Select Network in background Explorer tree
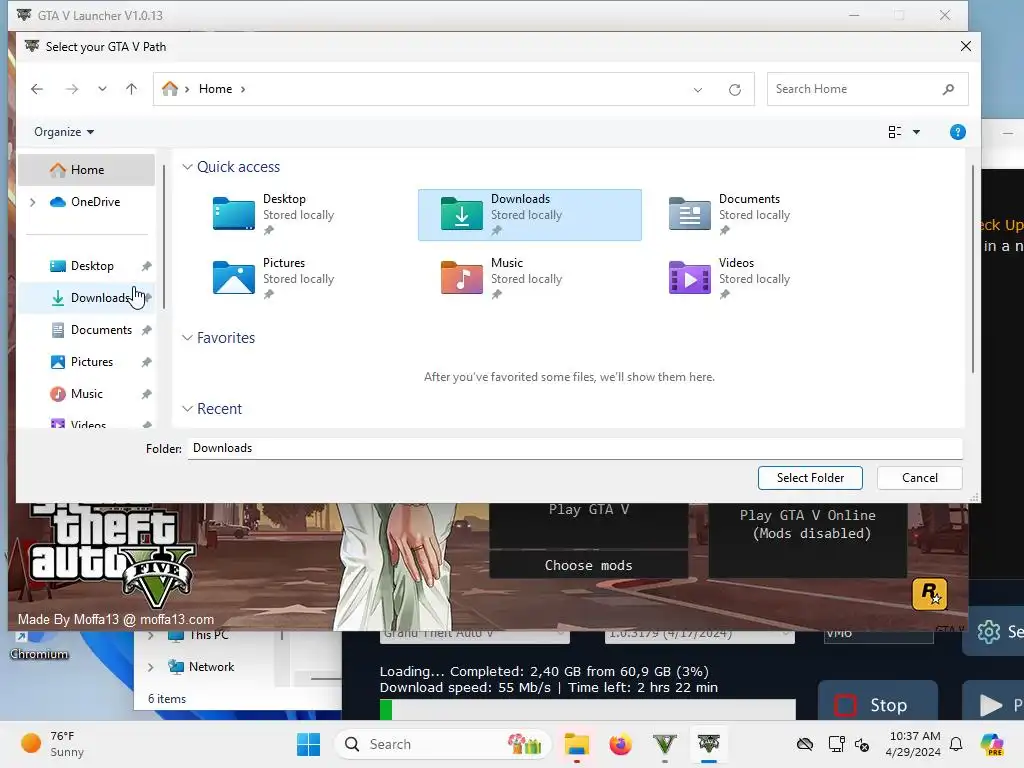The height and width of the screenshot is (768, 1024). pyautogui.click(x=201, y=667)
